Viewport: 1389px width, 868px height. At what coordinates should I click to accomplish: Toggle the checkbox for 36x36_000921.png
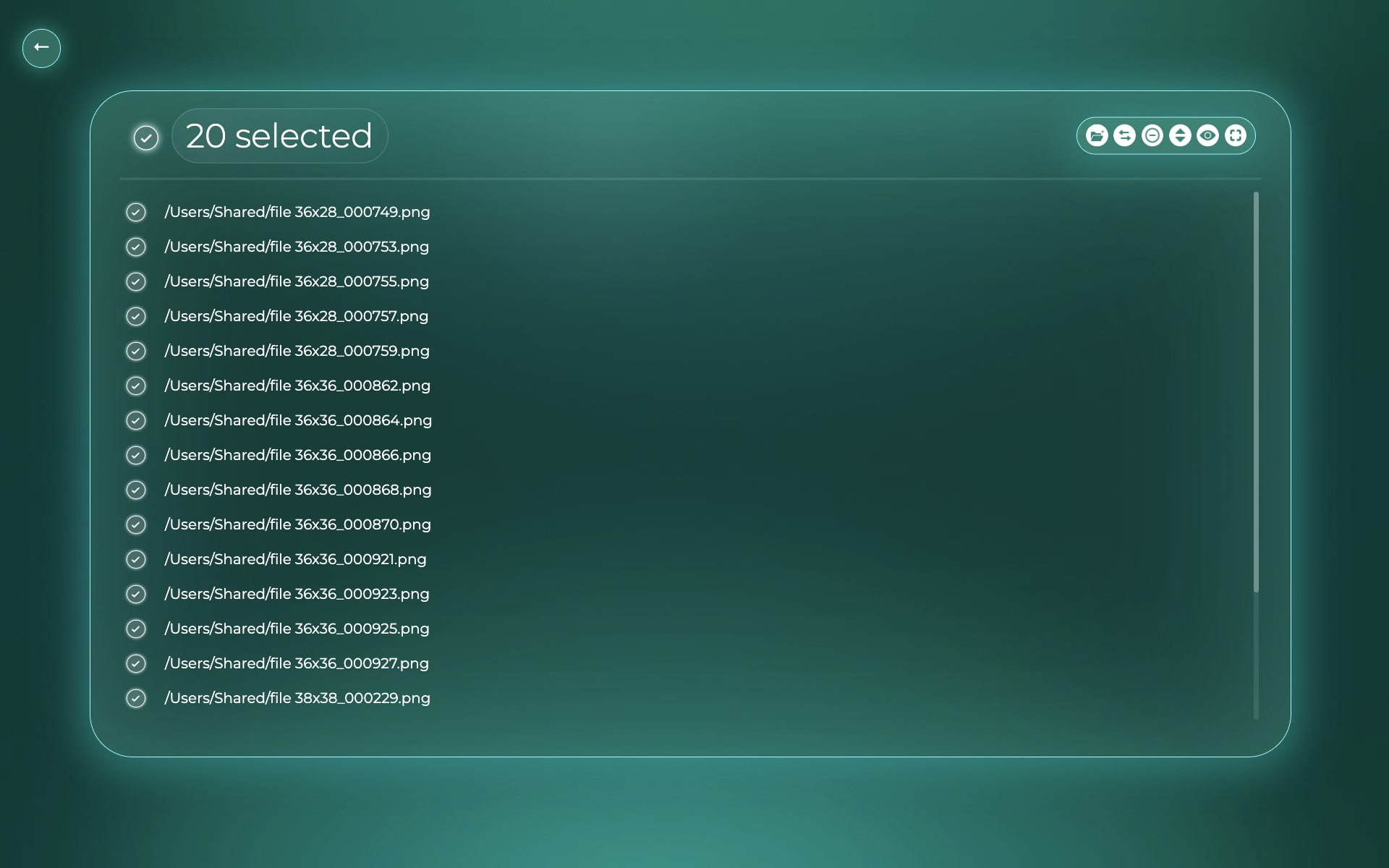(x=136, y=559)
